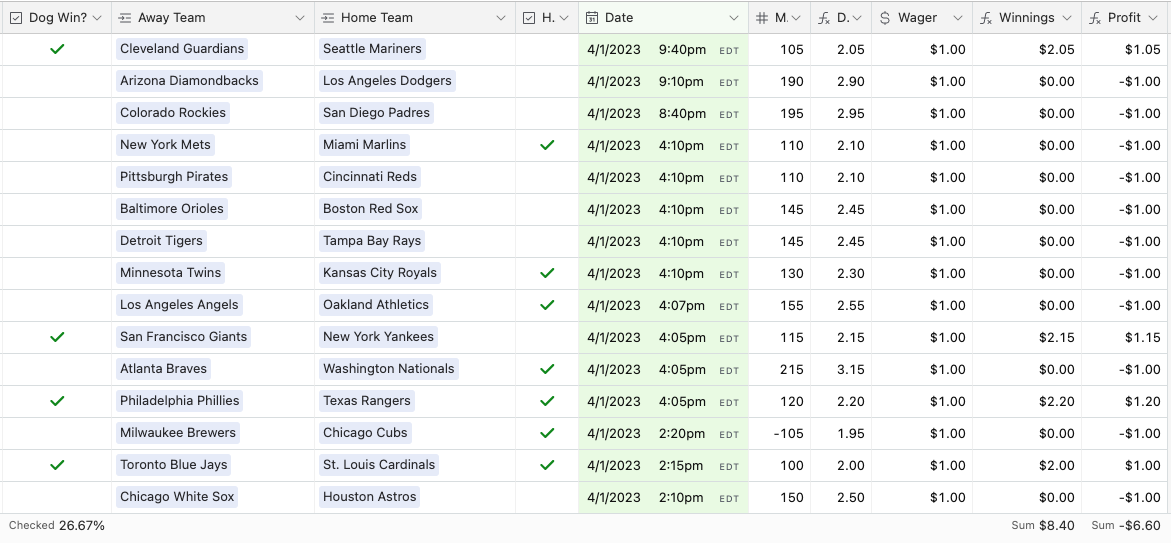Select the 9:10pm date cell for Dodgers game
1171x543 pixels.
pos(663,81)
